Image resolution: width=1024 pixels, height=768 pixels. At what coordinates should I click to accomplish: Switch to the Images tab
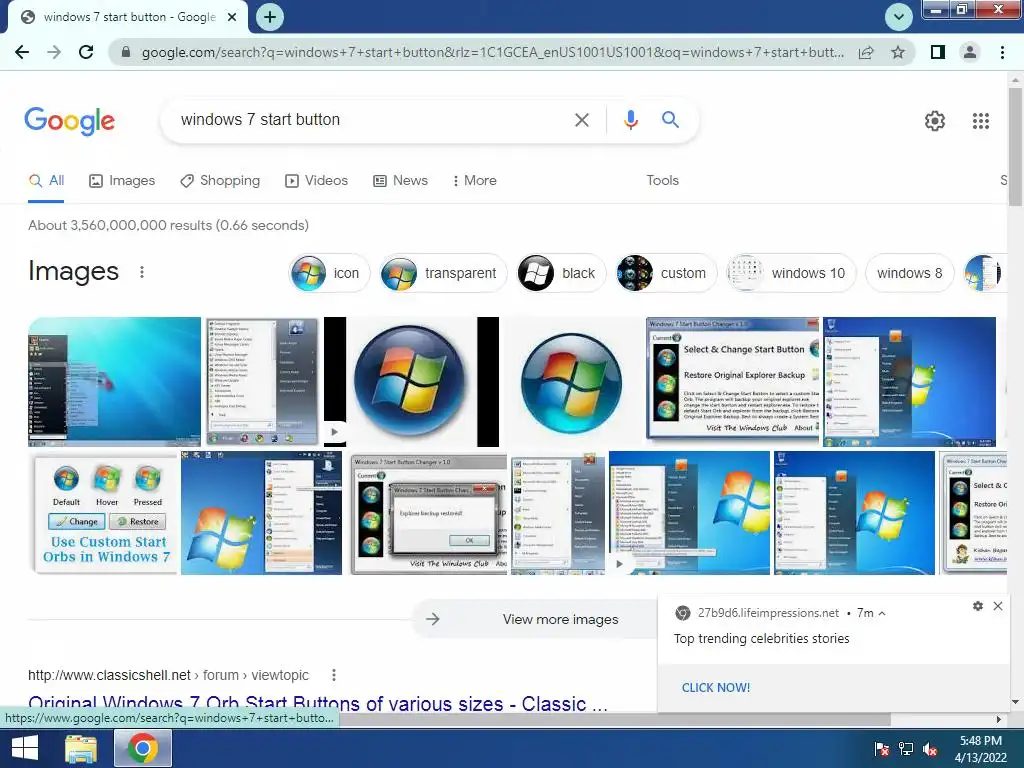pos(122,180)
